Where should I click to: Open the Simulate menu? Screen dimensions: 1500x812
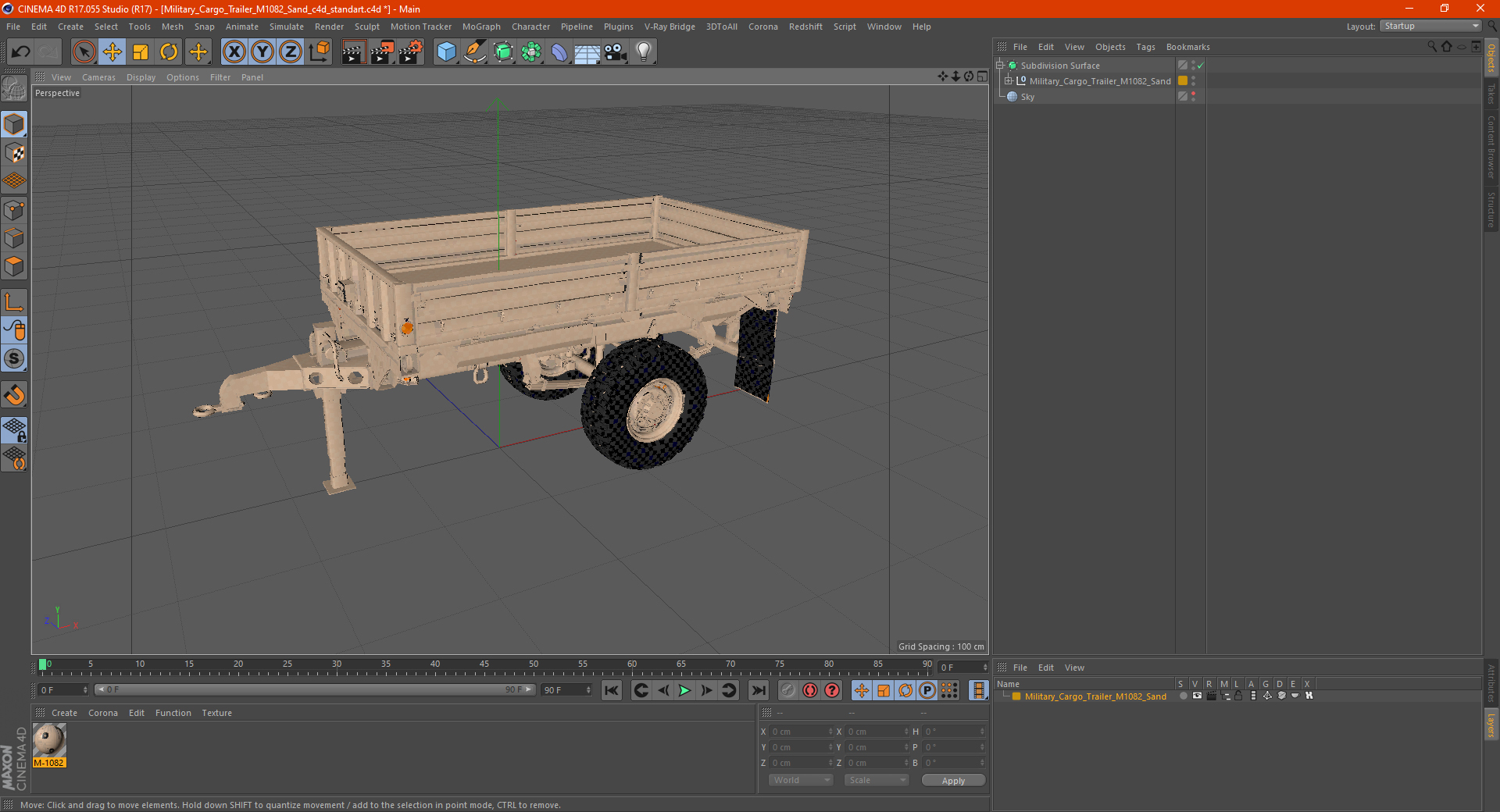(x=287, y=27)
